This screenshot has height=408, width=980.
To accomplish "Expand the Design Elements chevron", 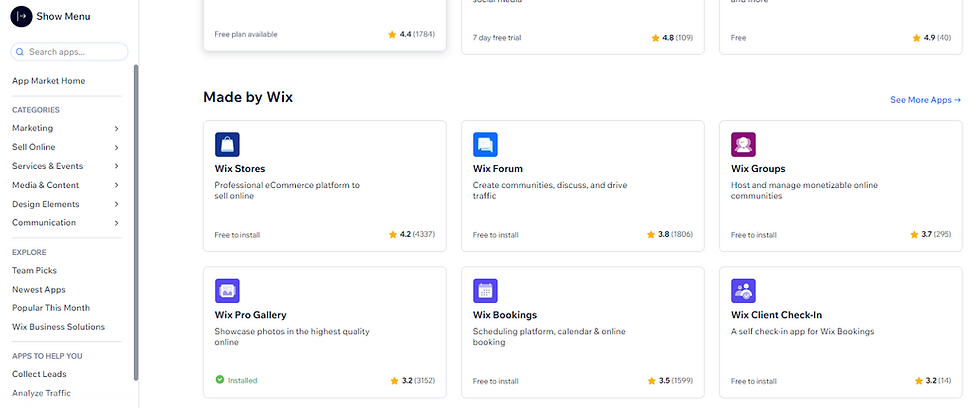I will tap(117, 204).
